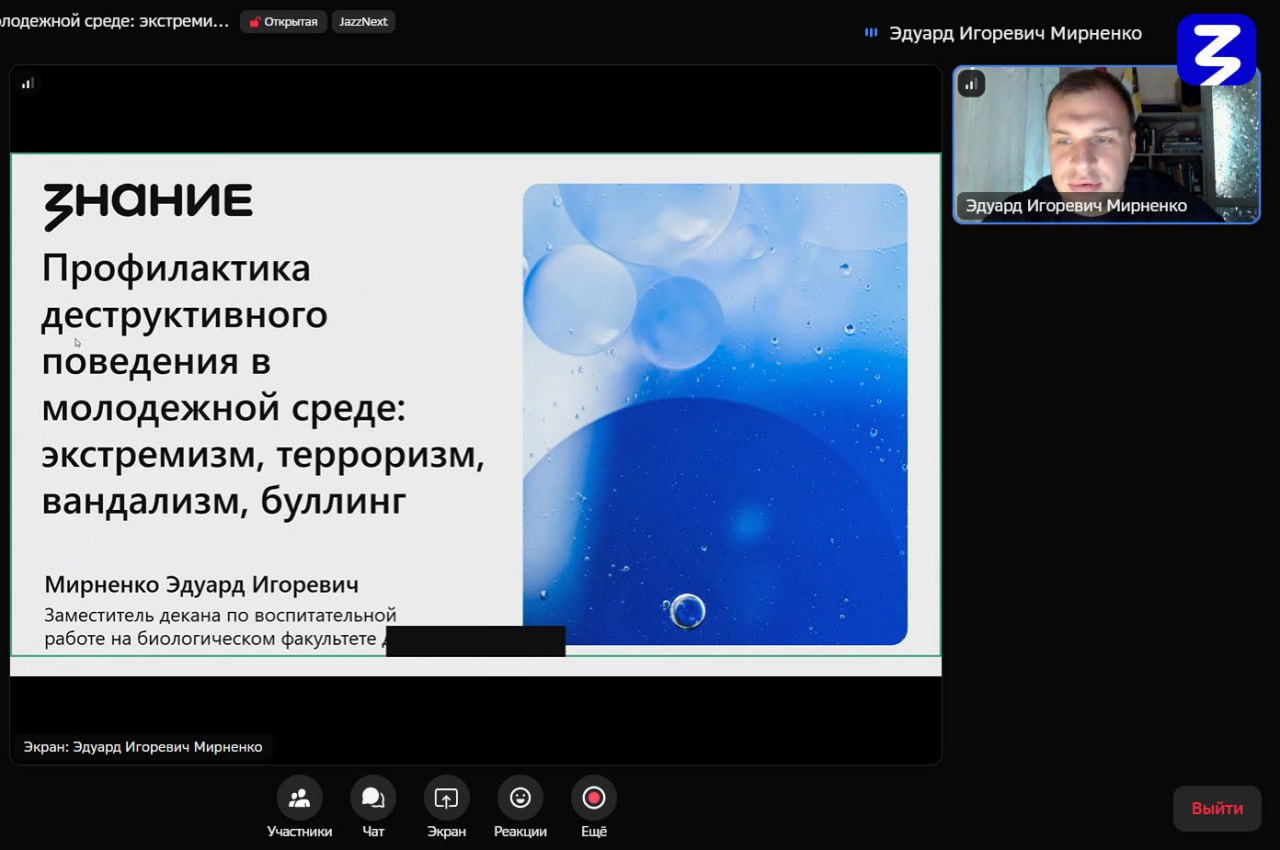1280x850 pixels.
Task: Leave the meeting with the Выйти button
Action: point(1217,808)
